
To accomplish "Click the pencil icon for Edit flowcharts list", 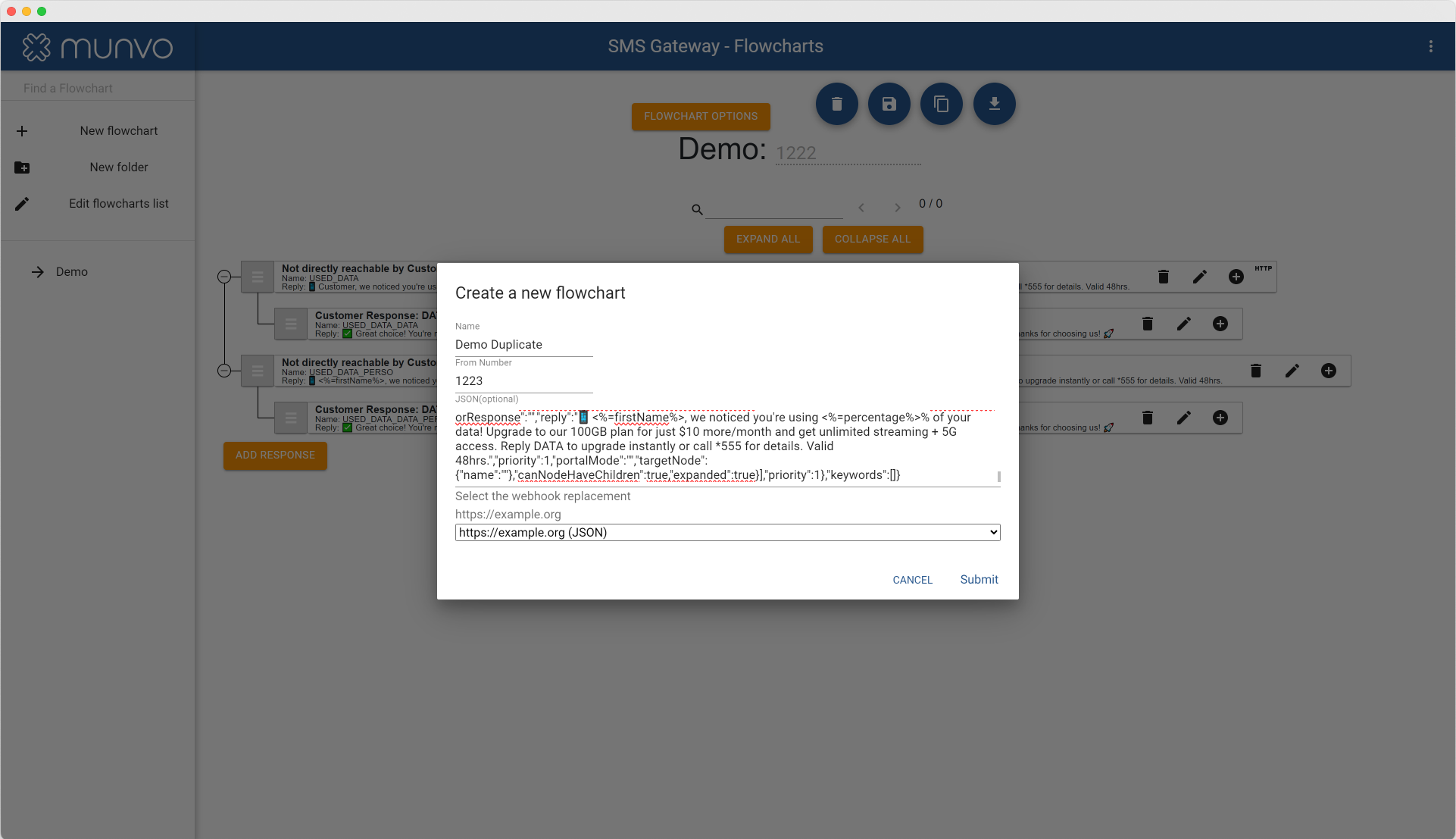I will coord(22,204).
